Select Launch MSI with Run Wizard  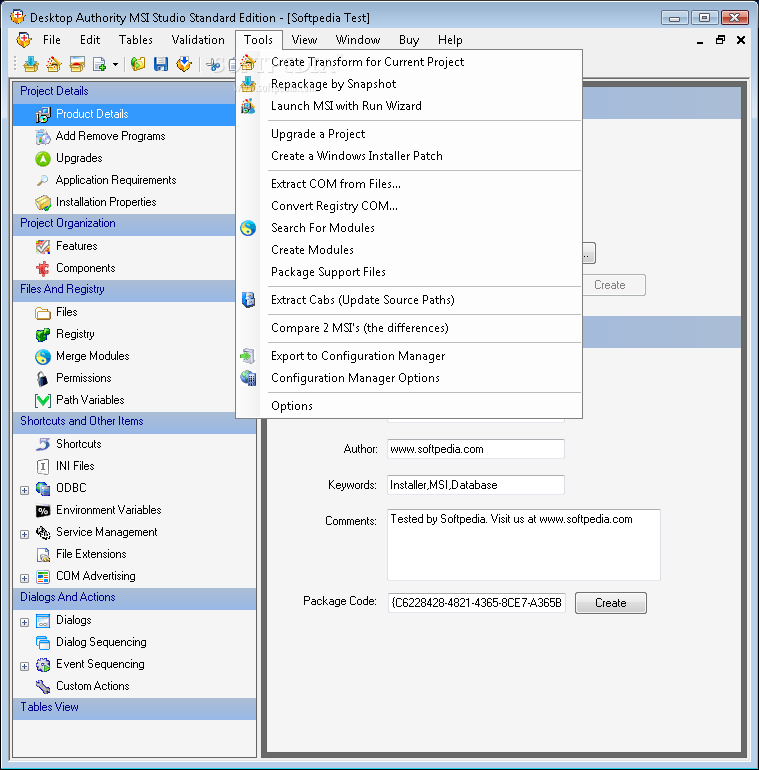(x=409, y=106)
